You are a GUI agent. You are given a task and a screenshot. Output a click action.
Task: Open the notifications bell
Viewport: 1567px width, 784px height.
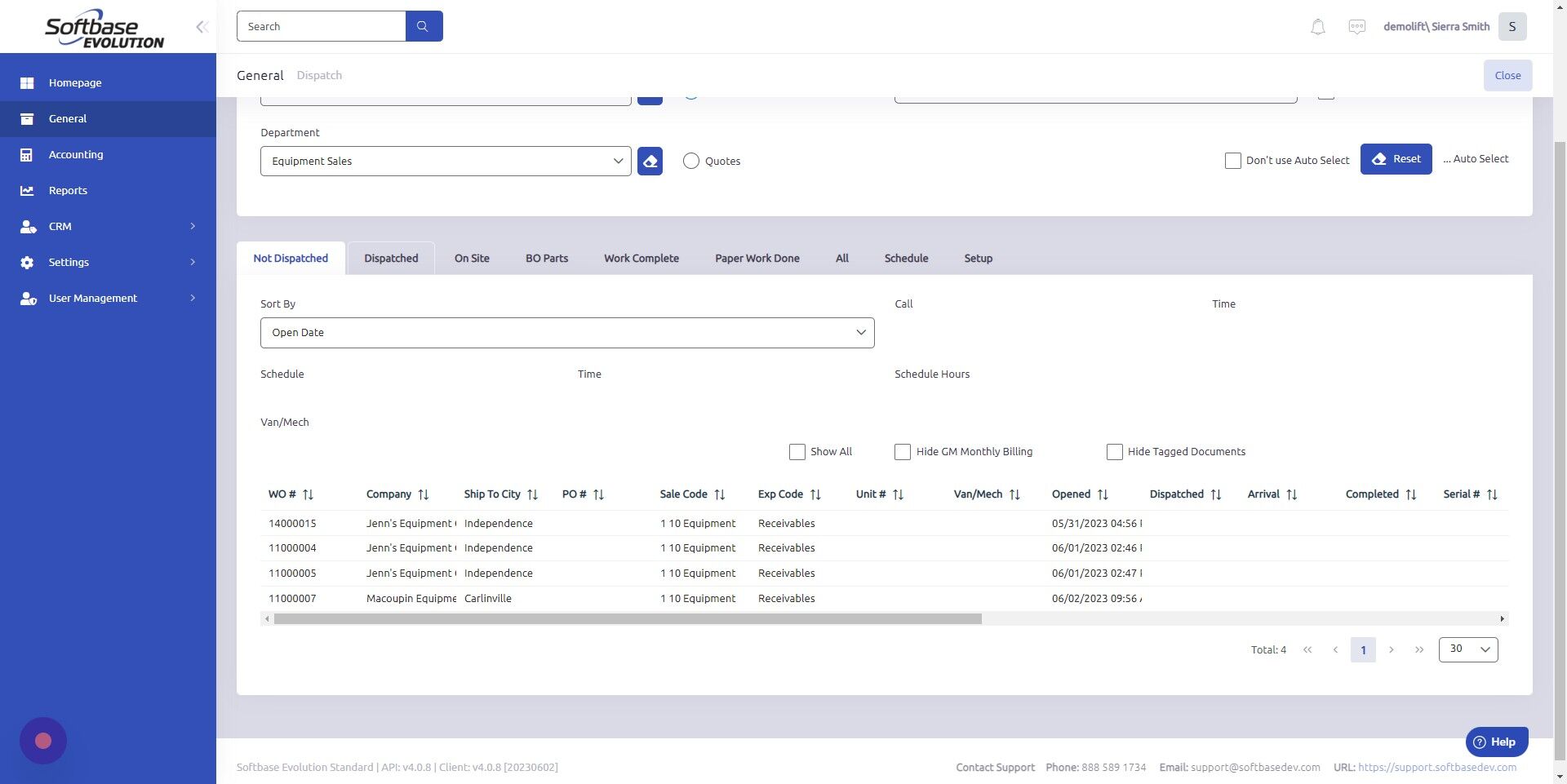pos(1316,26)
